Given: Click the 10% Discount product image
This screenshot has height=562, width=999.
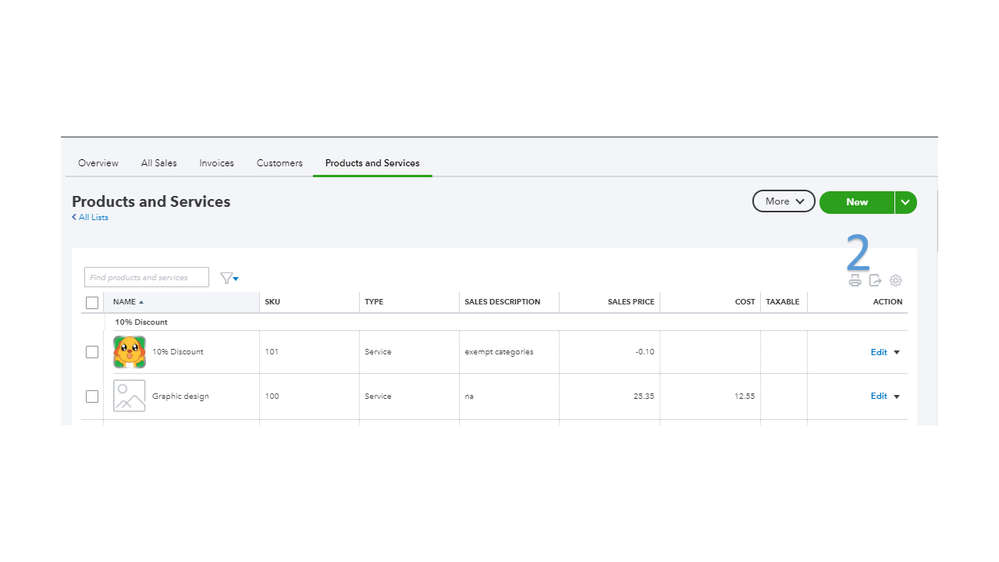Looking at the screenshot, I should pyautogui.click(x=129, y=352).
